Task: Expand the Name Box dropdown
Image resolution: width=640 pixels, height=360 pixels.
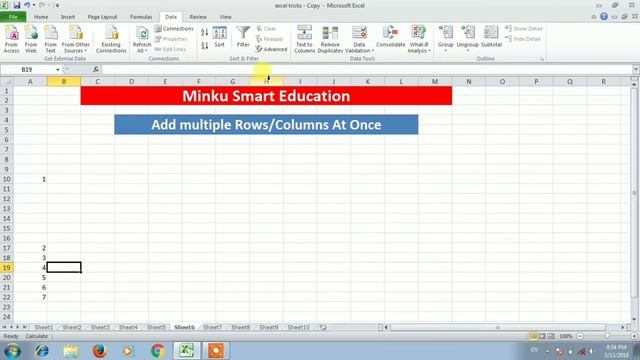Action: pyautogui.click(x=58, y=70)
